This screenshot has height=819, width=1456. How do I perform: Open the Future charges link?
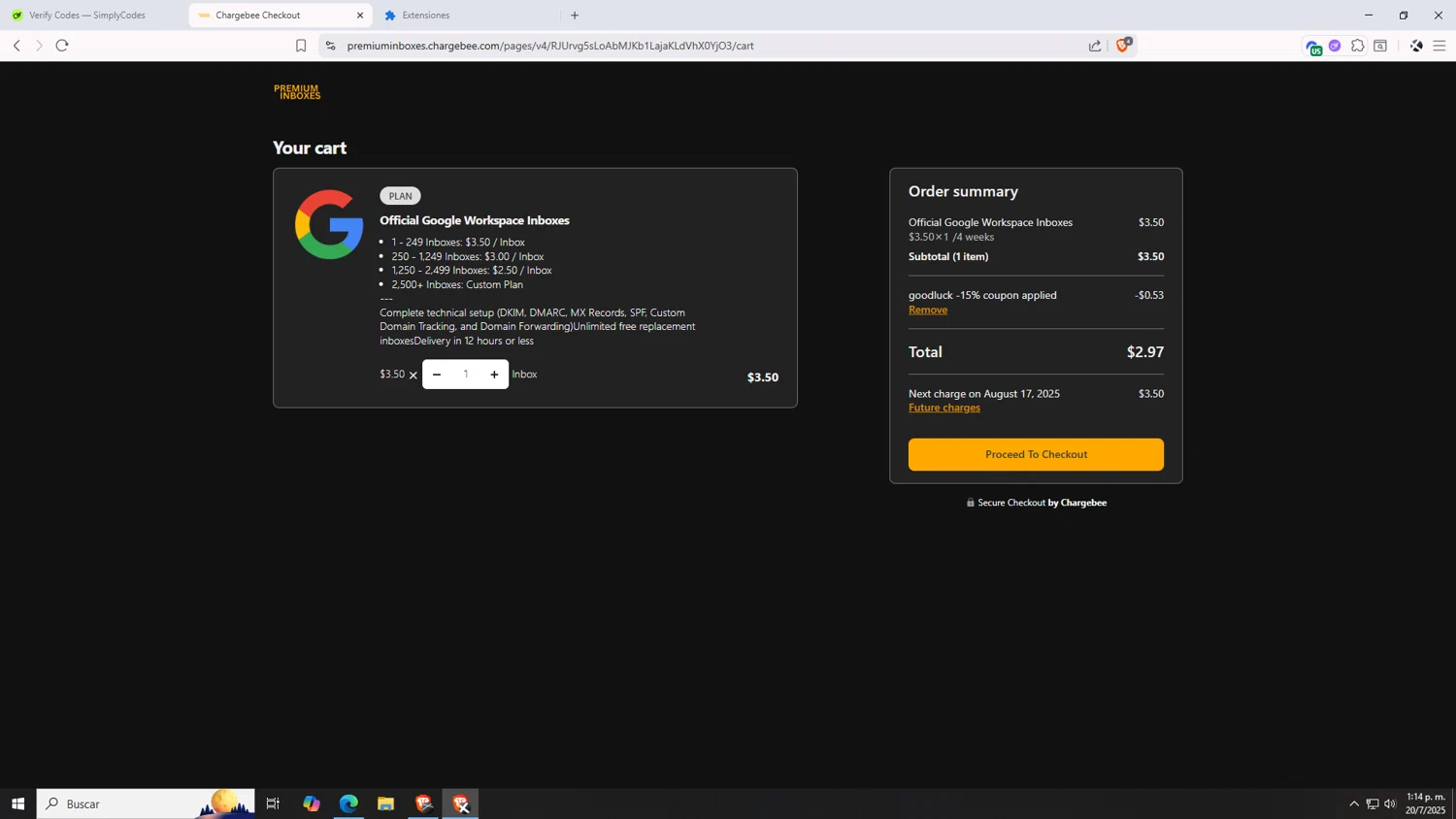click(944, 408)
